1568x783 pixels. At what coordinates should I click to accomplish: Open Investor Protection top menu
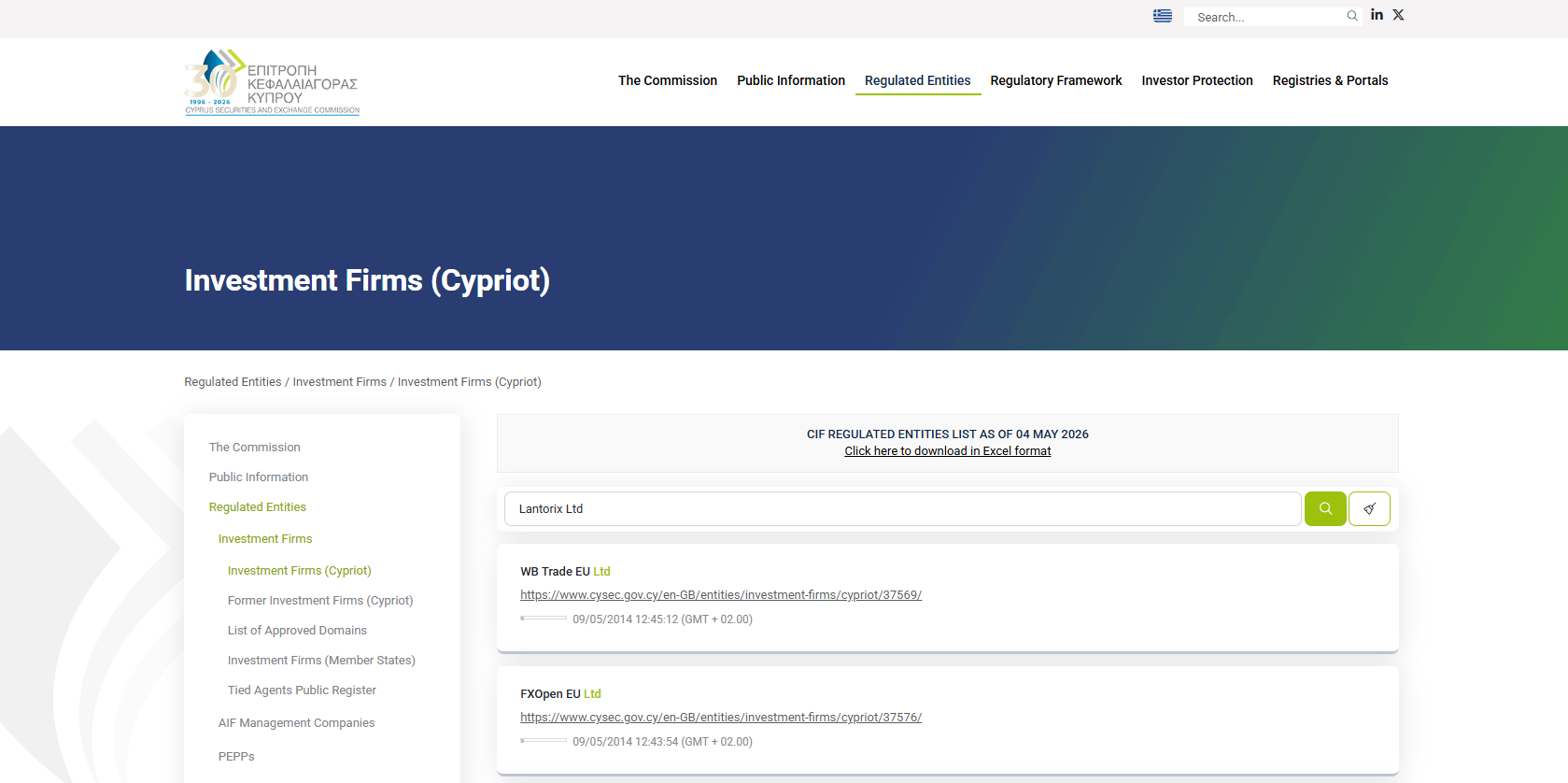(x=1197, y=80)
